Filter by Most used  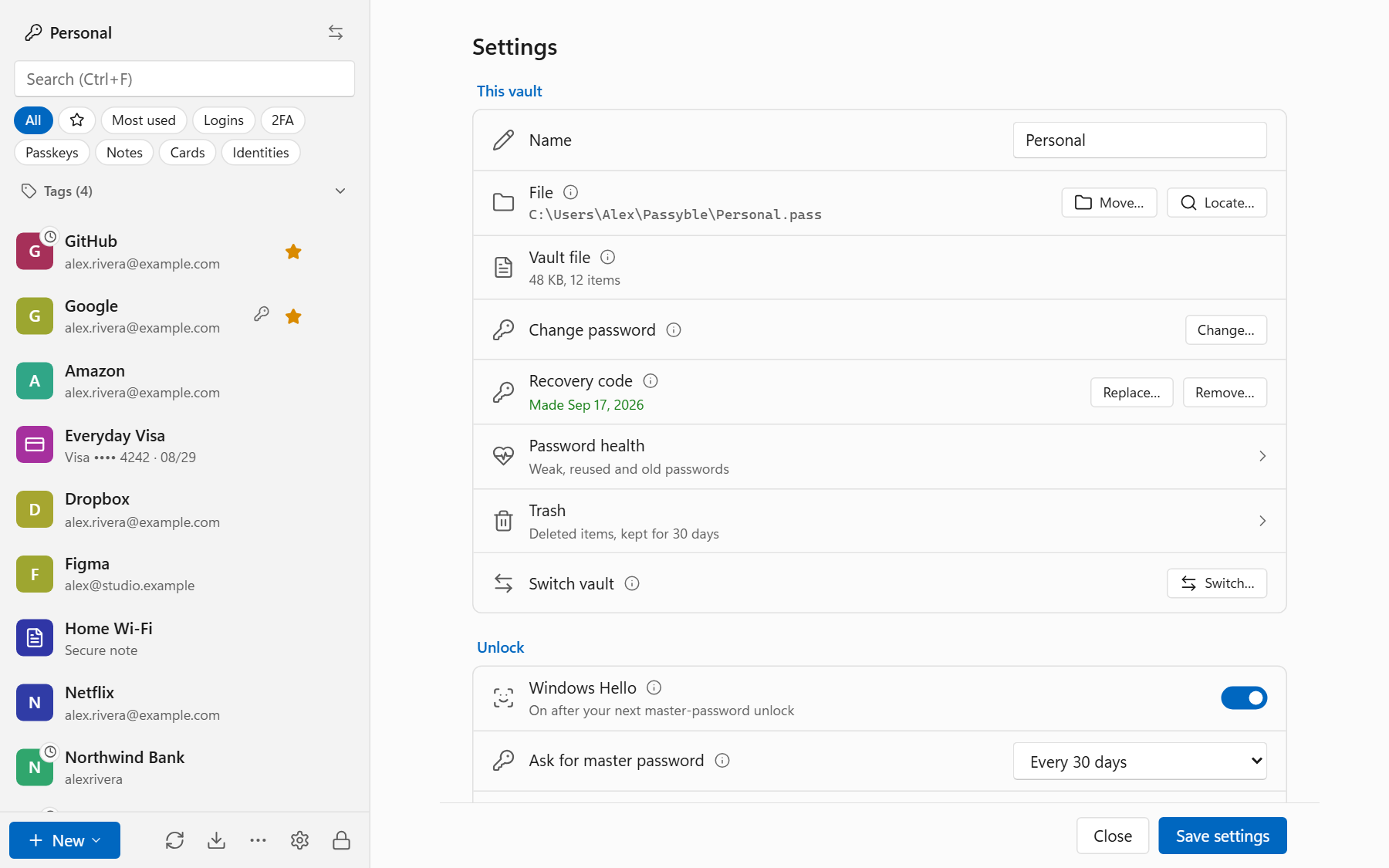[144, 120]
